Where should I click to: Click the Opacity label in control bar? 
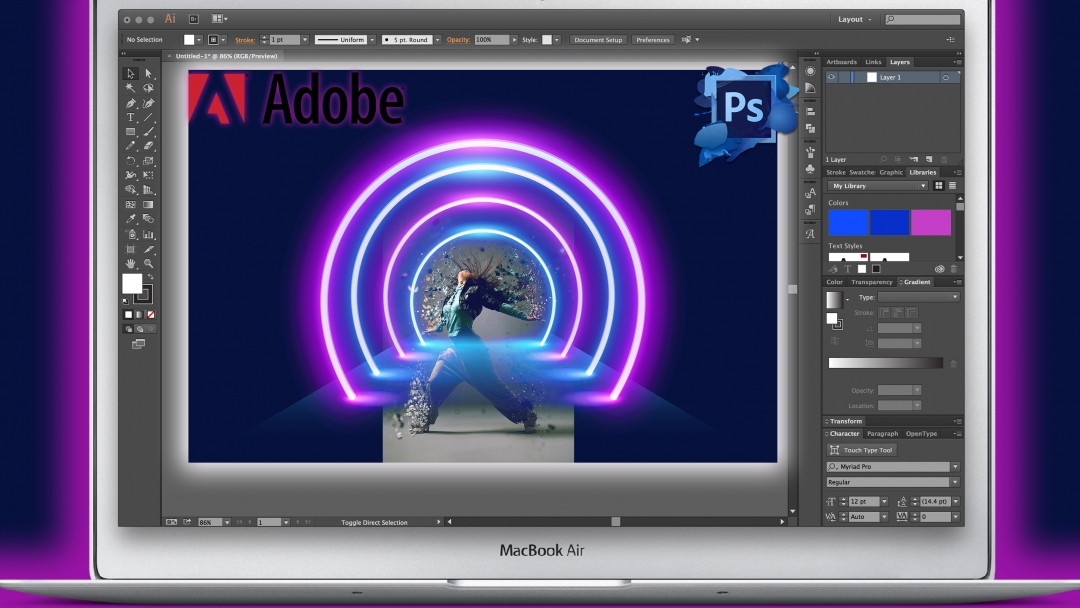coord(458,40)
